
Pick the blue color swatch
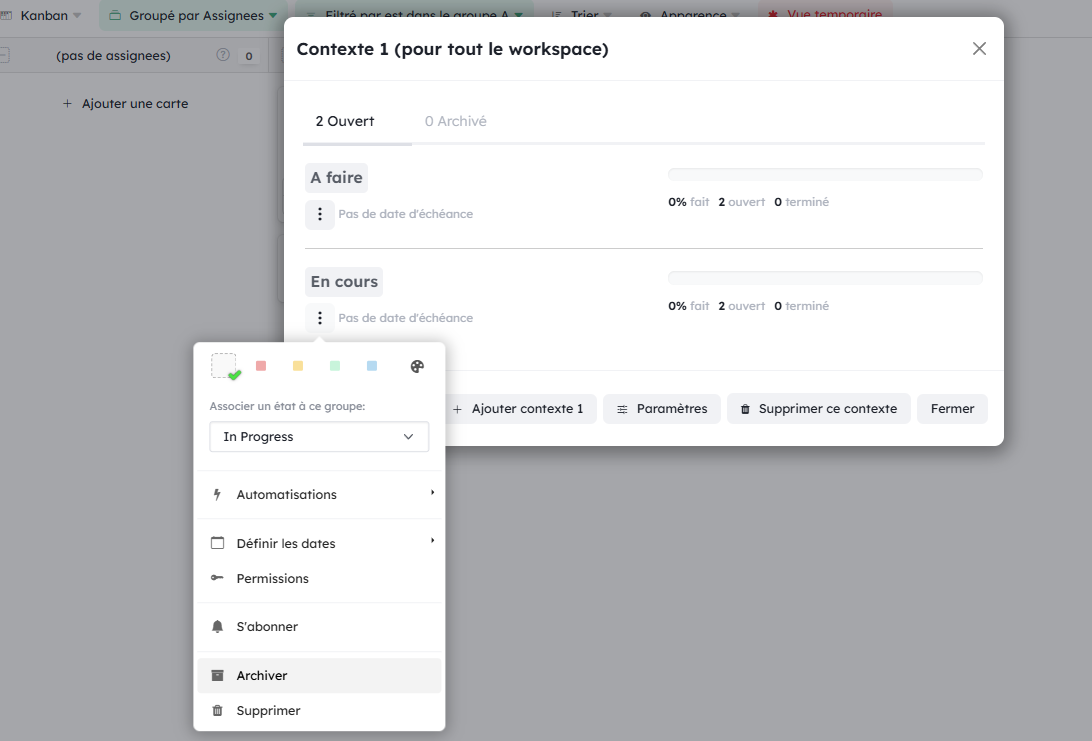pos(372,366)
